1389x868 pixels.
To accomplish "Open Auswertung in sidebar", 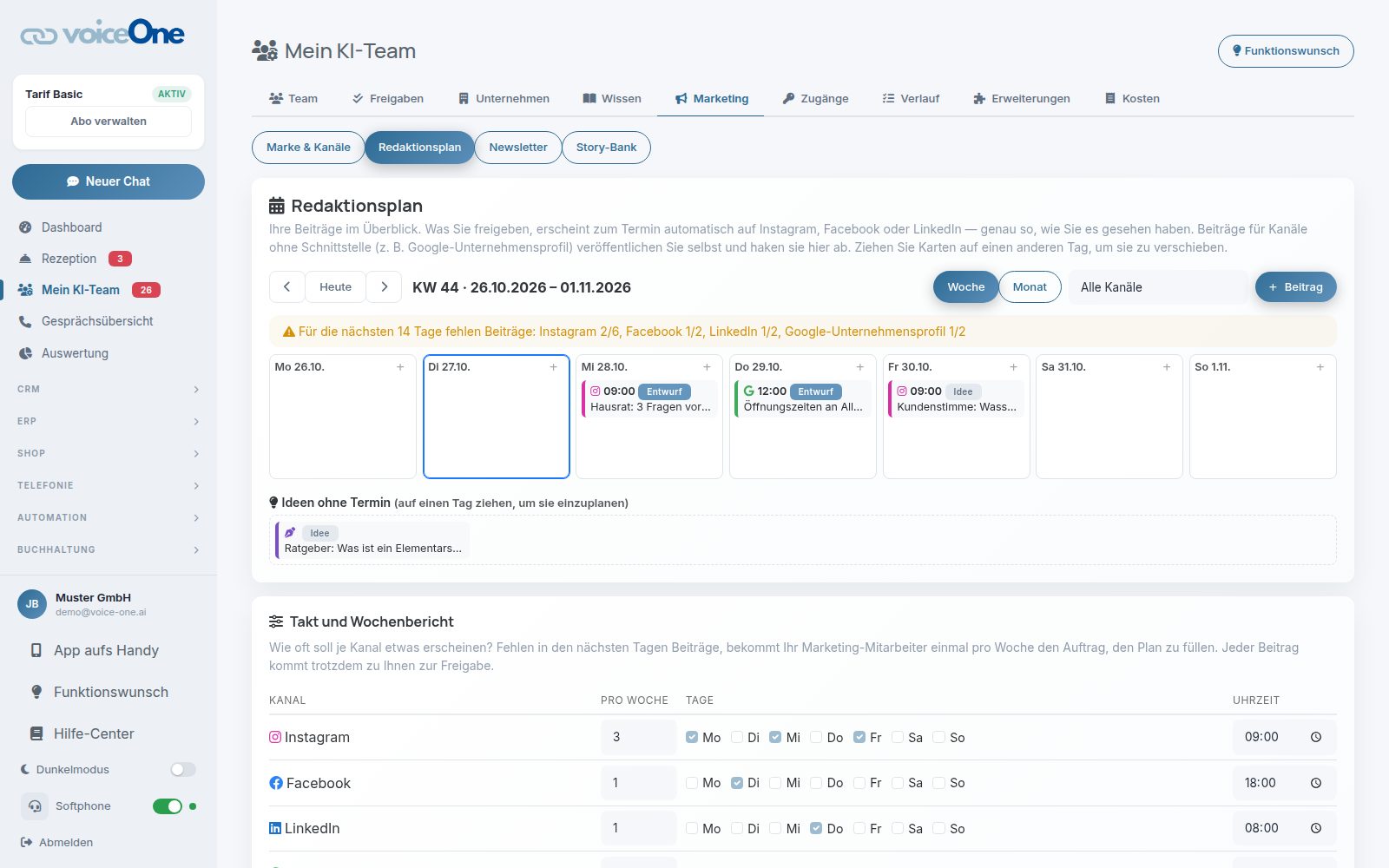I will 64,353.
